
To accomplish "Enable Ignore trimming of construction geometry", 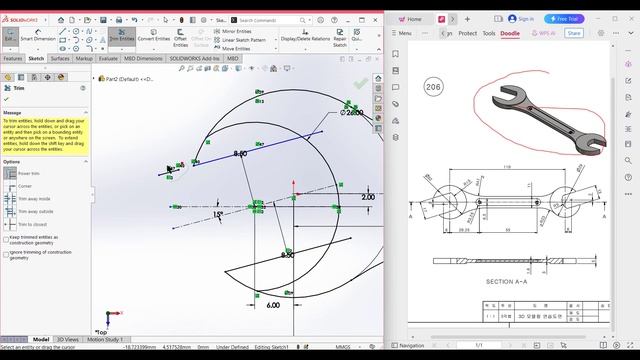I will click(6, 255).
